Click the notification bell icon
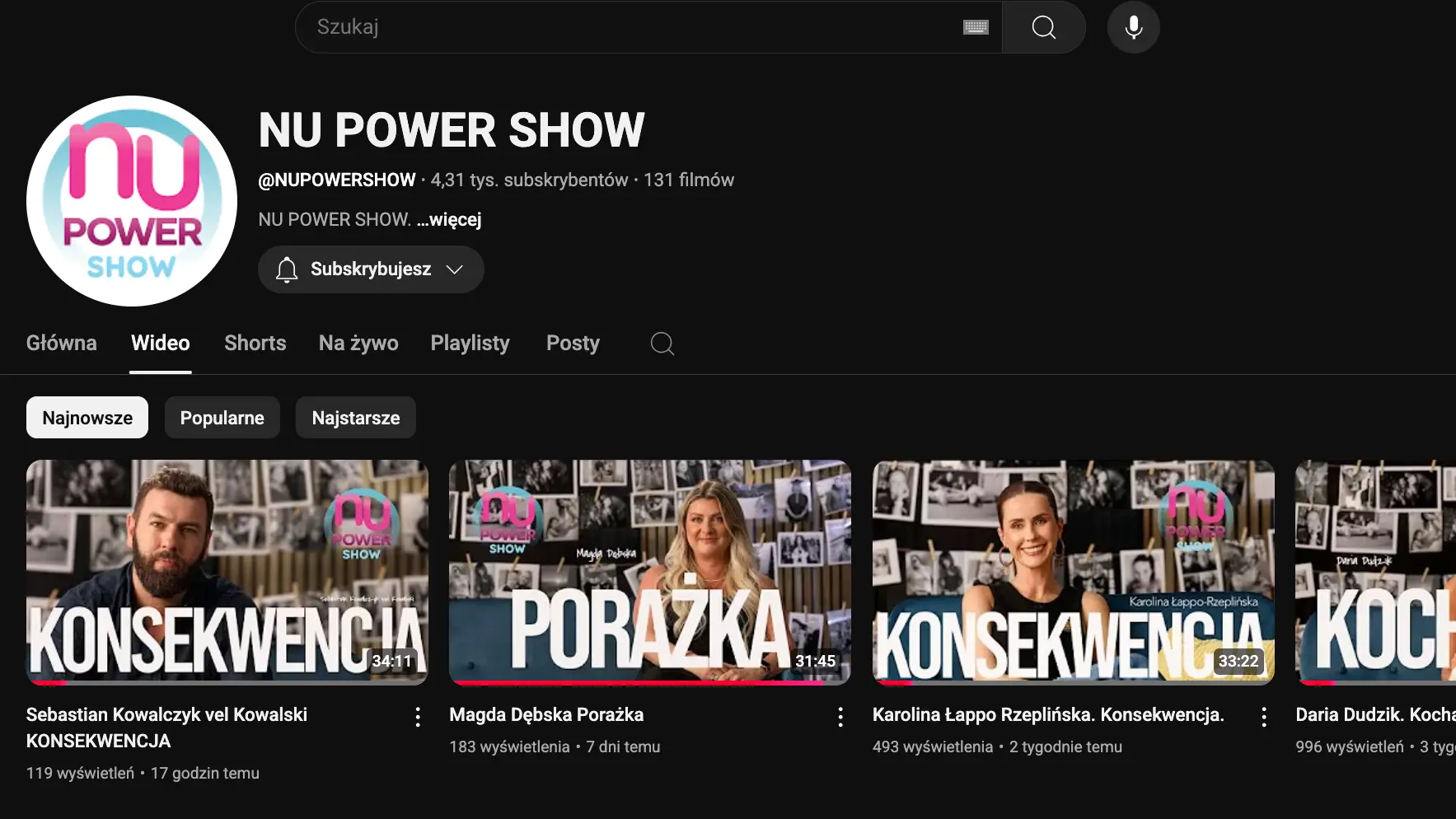1456x819 pixels. tap(287, 269)
